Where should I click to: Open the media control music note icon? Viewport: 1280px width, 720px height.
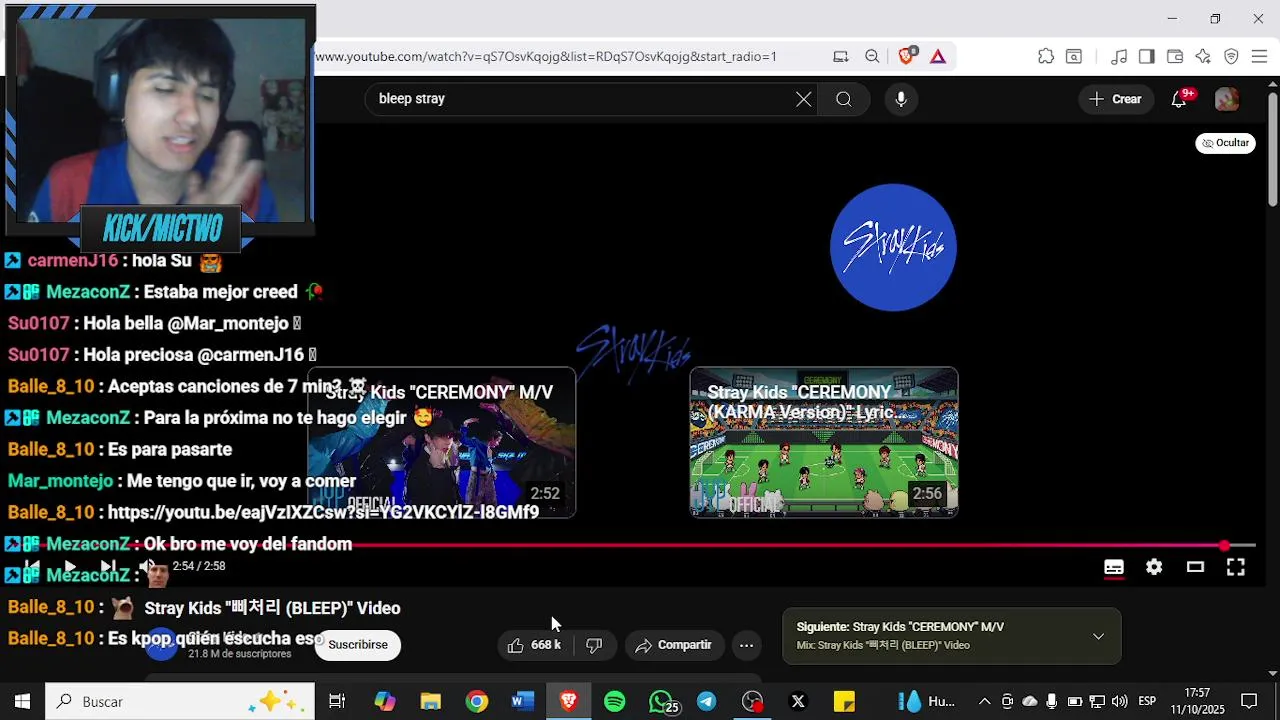(x=1120, y=57)
